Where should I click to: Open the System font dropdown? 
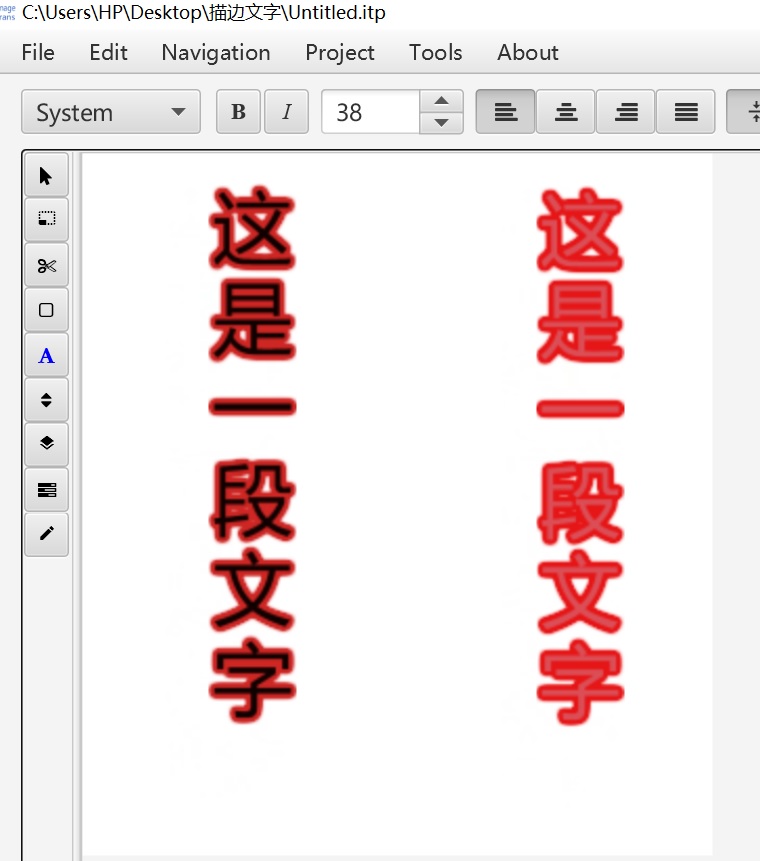coord(110,112)
